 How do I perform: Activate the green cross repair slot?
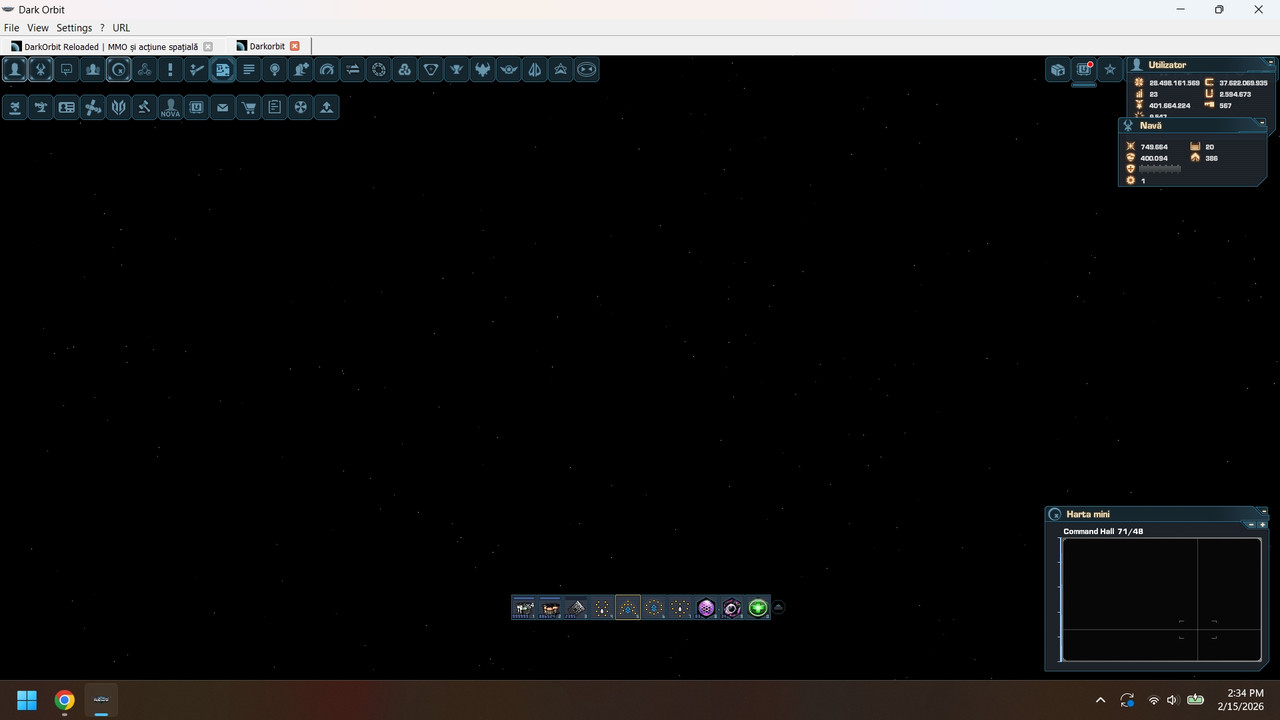pos(758,607)
